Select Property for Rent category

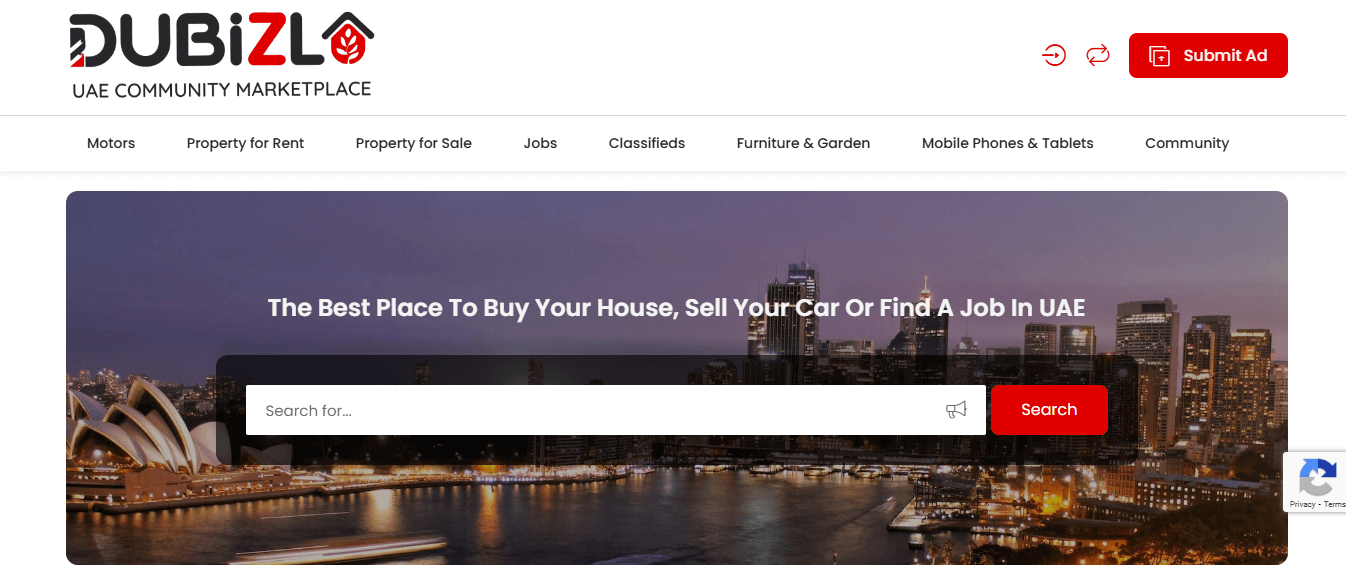click(245, 143)
